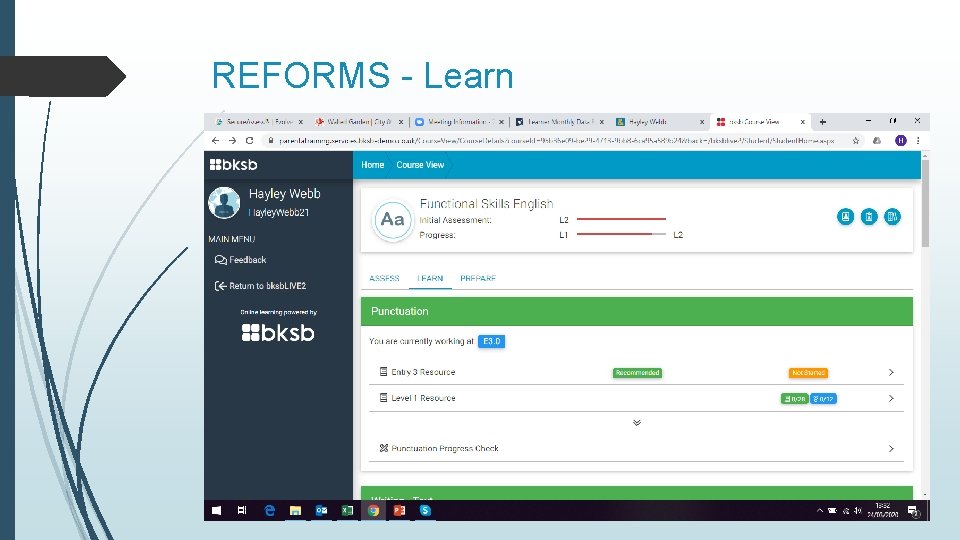Click the page vertical scrollbar

(x=925, y=202)
